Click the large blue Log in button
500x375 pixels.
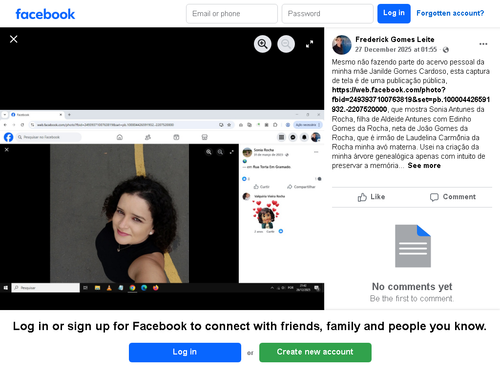[x=185, y=352]
